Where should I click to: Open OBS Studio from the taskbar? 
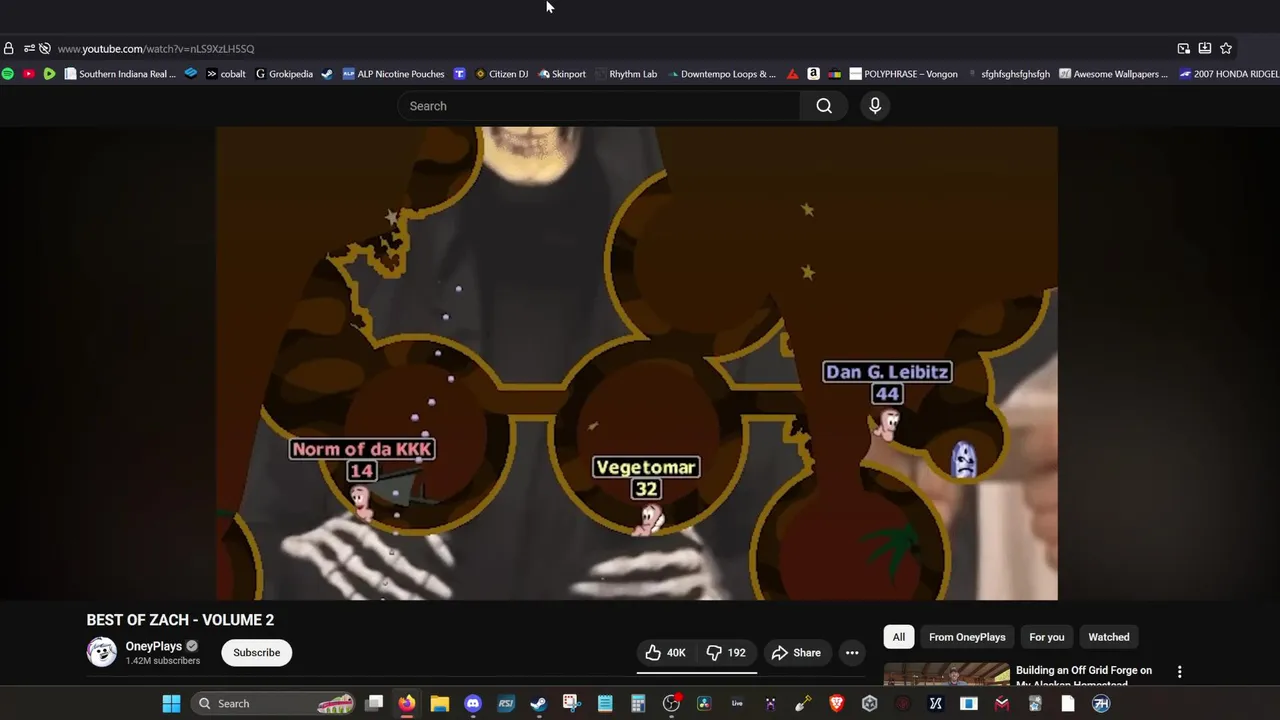tap(672, 704)
